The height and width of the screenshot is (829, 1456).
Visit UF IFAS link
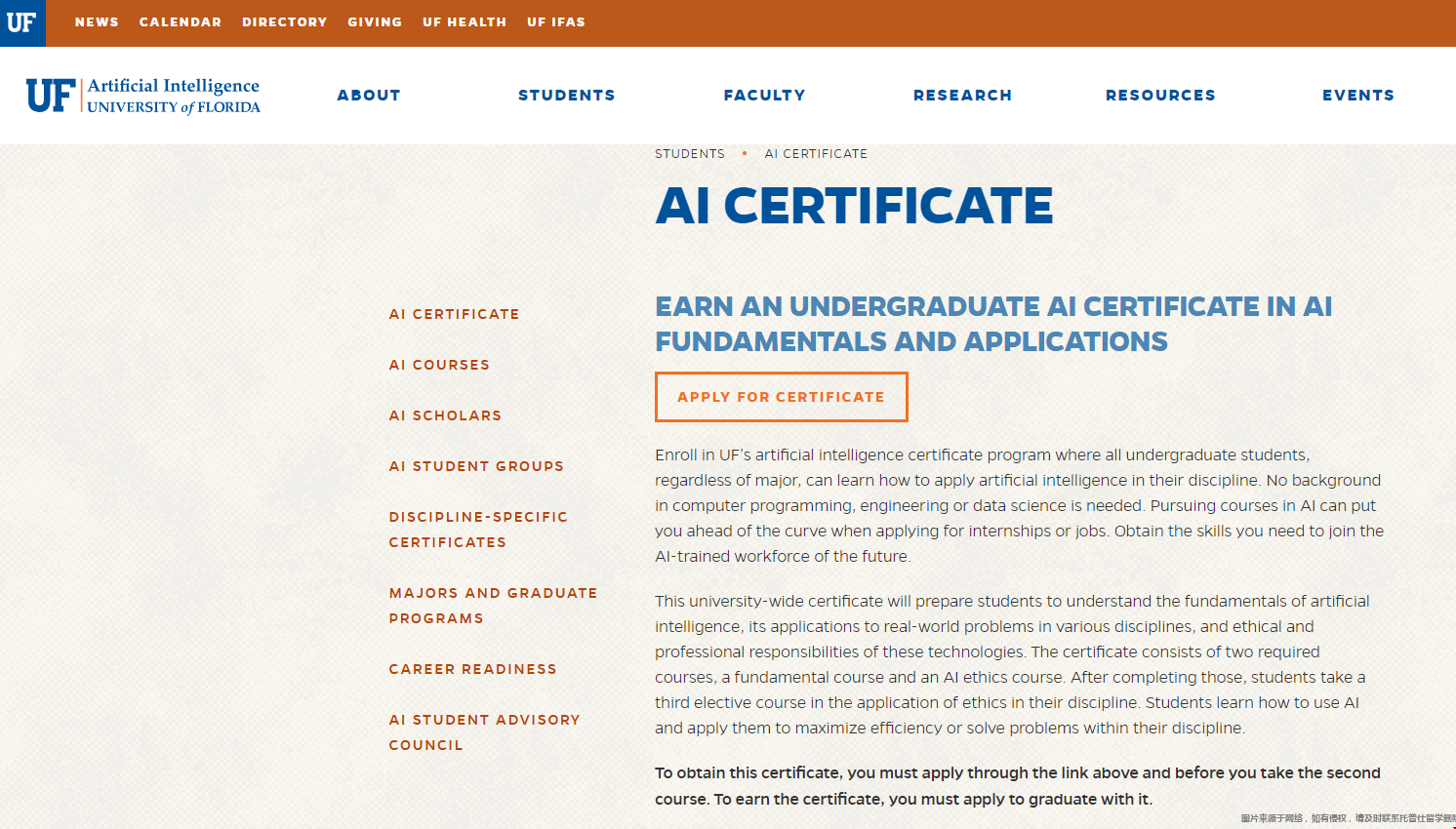(x=556, y=21)
